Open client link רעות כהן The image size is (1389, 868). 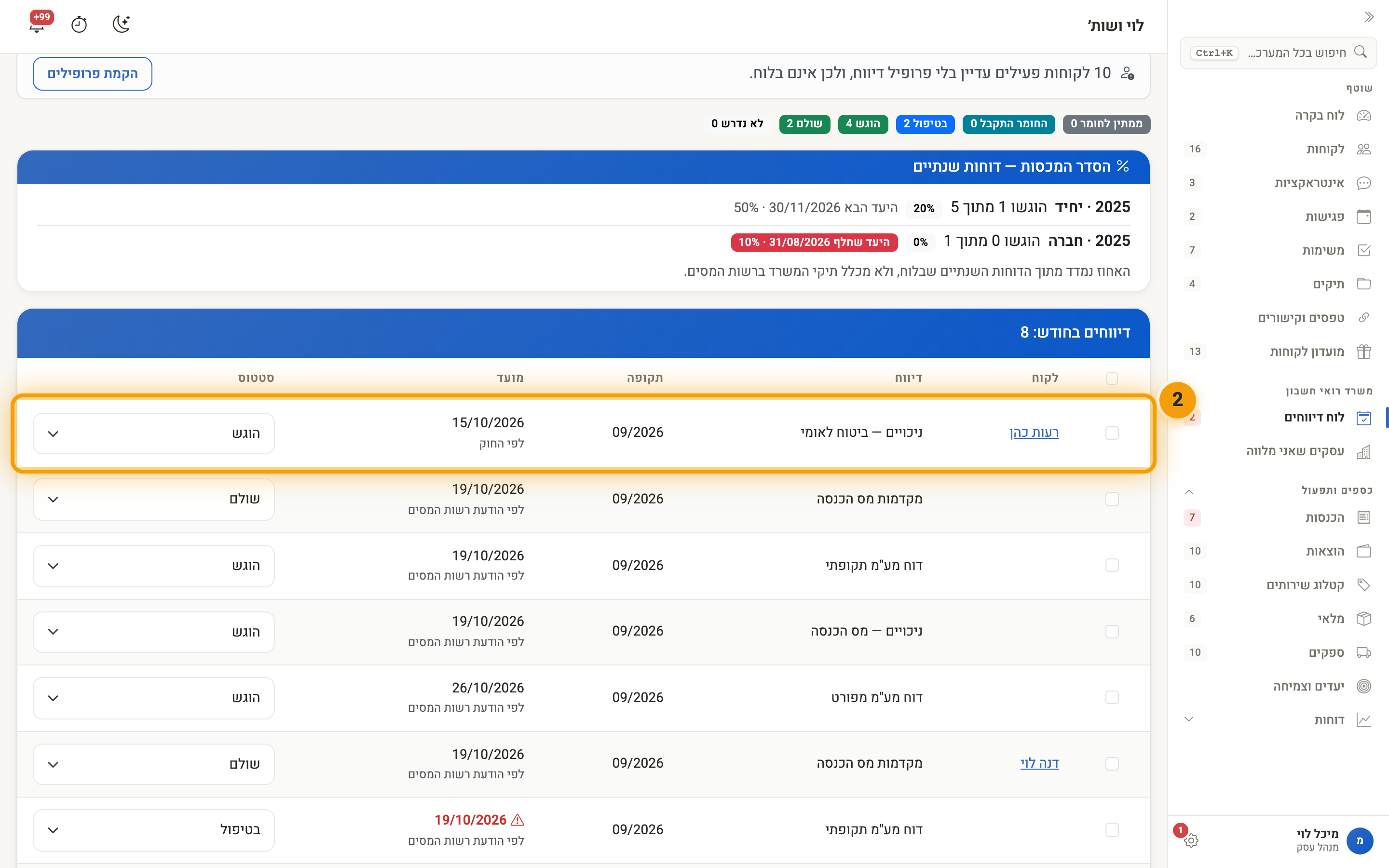coord(1034,432)
